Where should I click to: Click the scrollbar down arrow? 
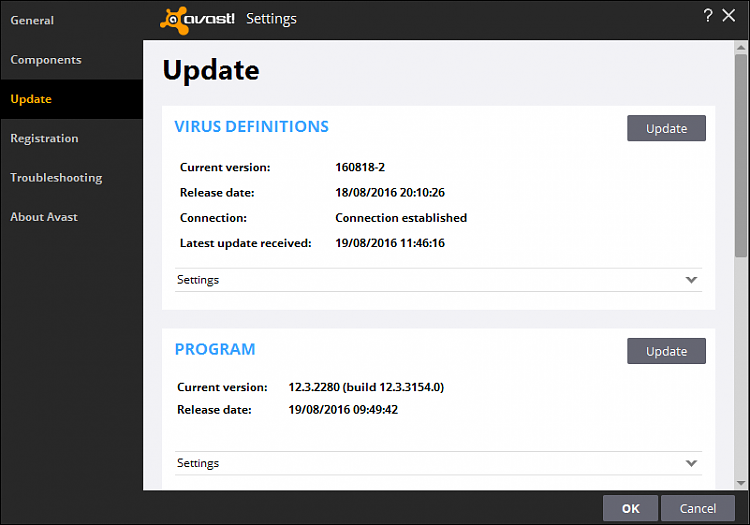tap(741, 483)
